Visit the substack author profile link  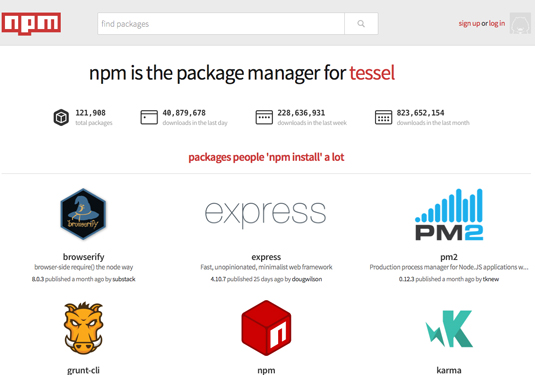(124, 279)
